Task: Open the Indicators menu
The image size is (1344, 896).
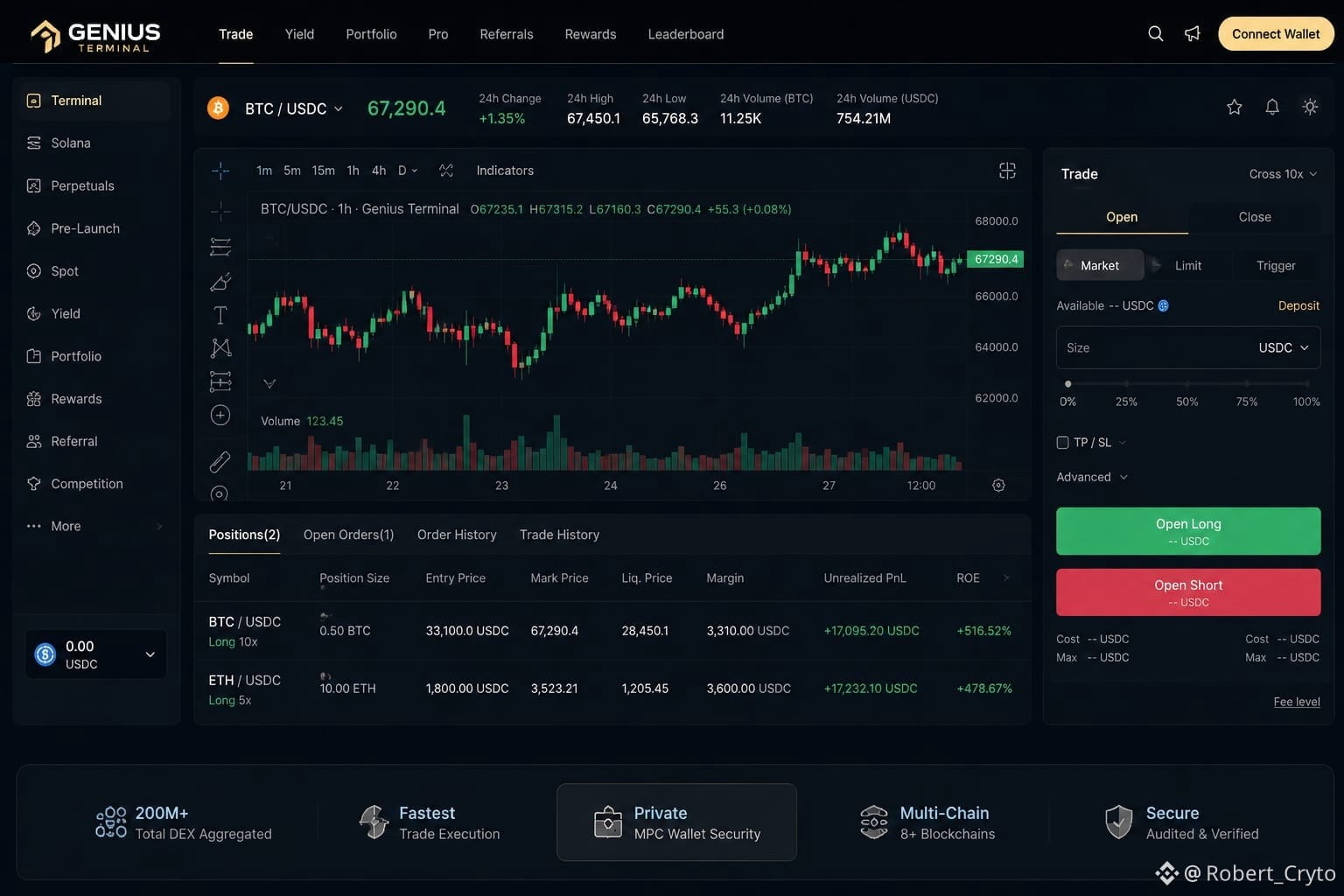Action: tap(505, 171)
